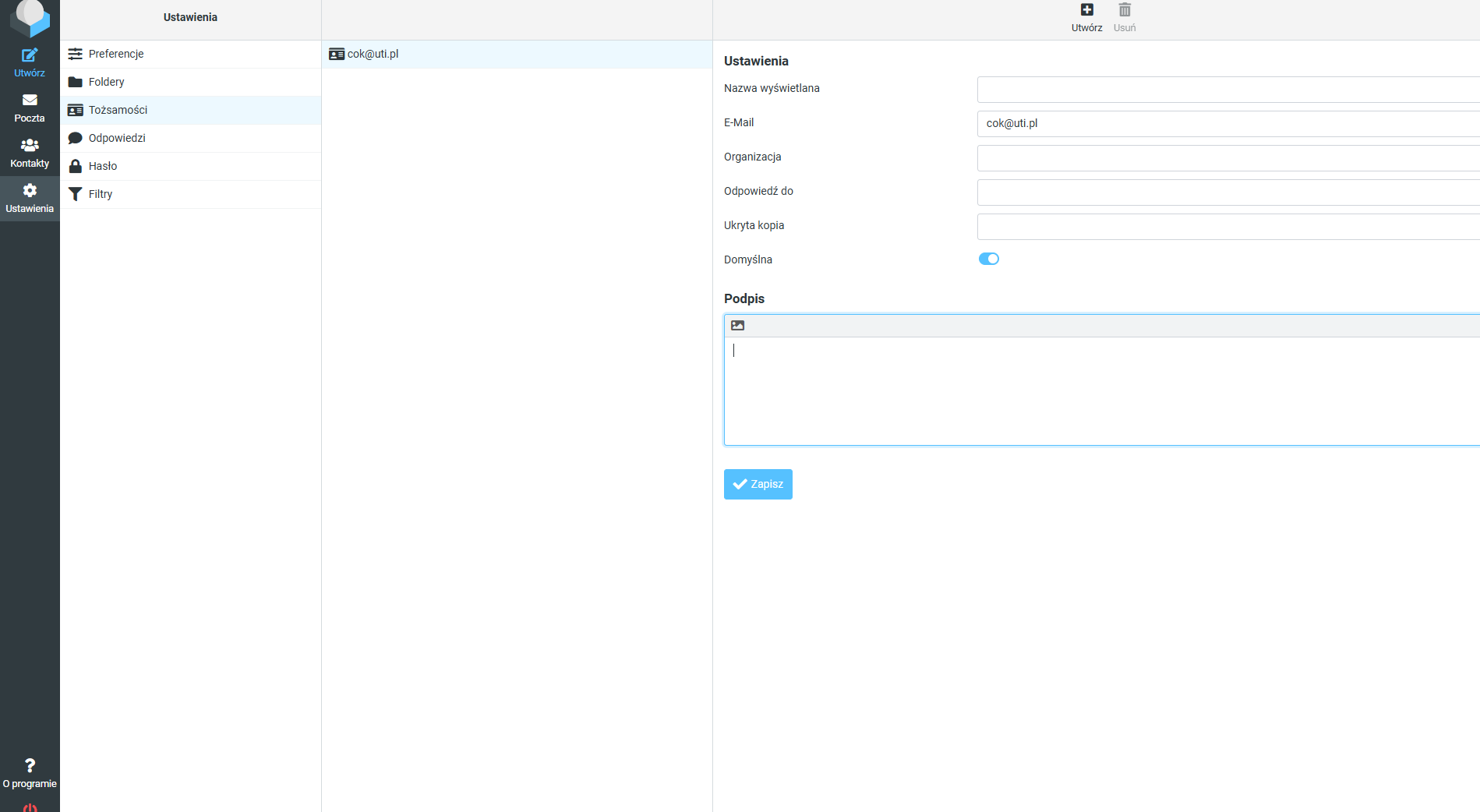The width and height of the screenshot is (1480, 812).
Task: Click identity card icon beside cok@uti.pl
Action: click(x=337, y=54)
